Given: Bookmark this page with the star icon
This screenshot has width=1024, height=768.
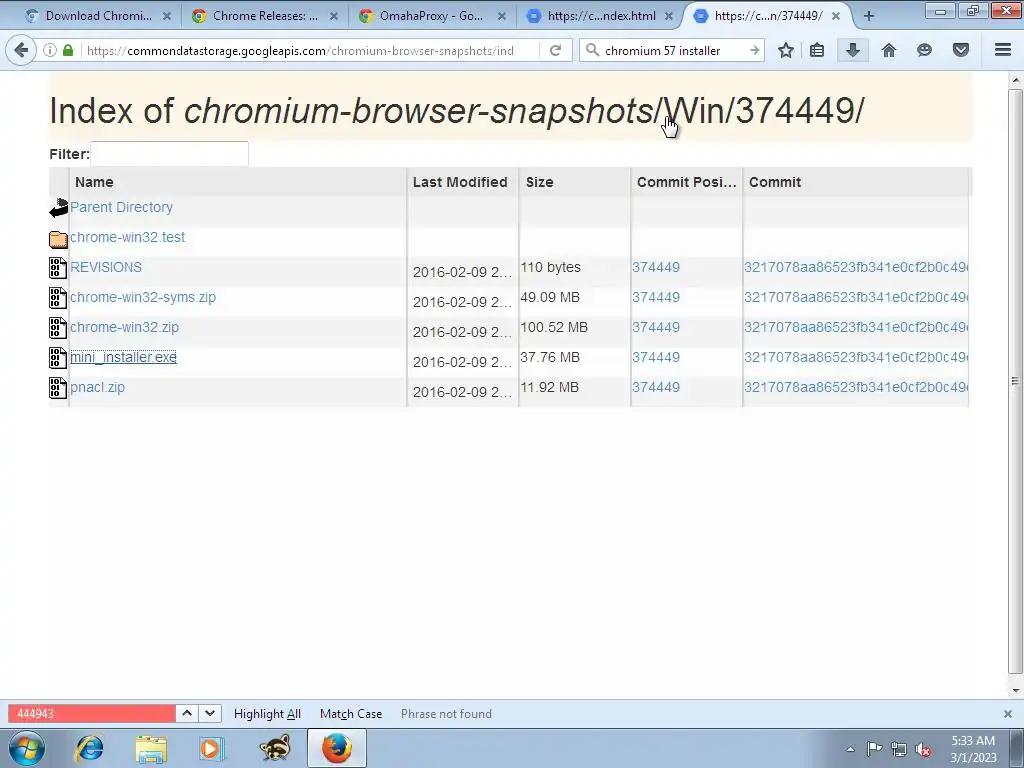Looking at the screenshot, I should [x=786, y=50].
